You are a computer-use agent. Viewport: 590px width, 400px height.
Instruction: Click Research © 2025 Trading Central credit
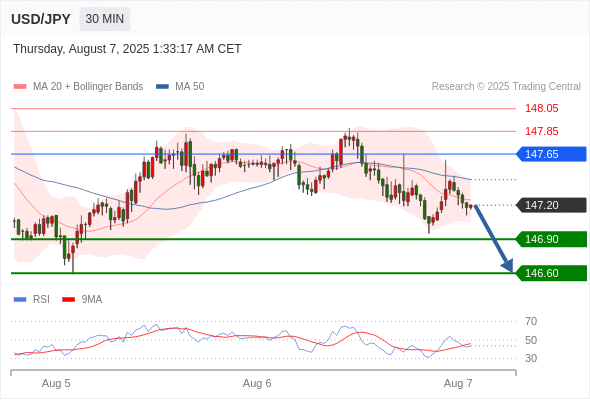click(x=506, y=87)
